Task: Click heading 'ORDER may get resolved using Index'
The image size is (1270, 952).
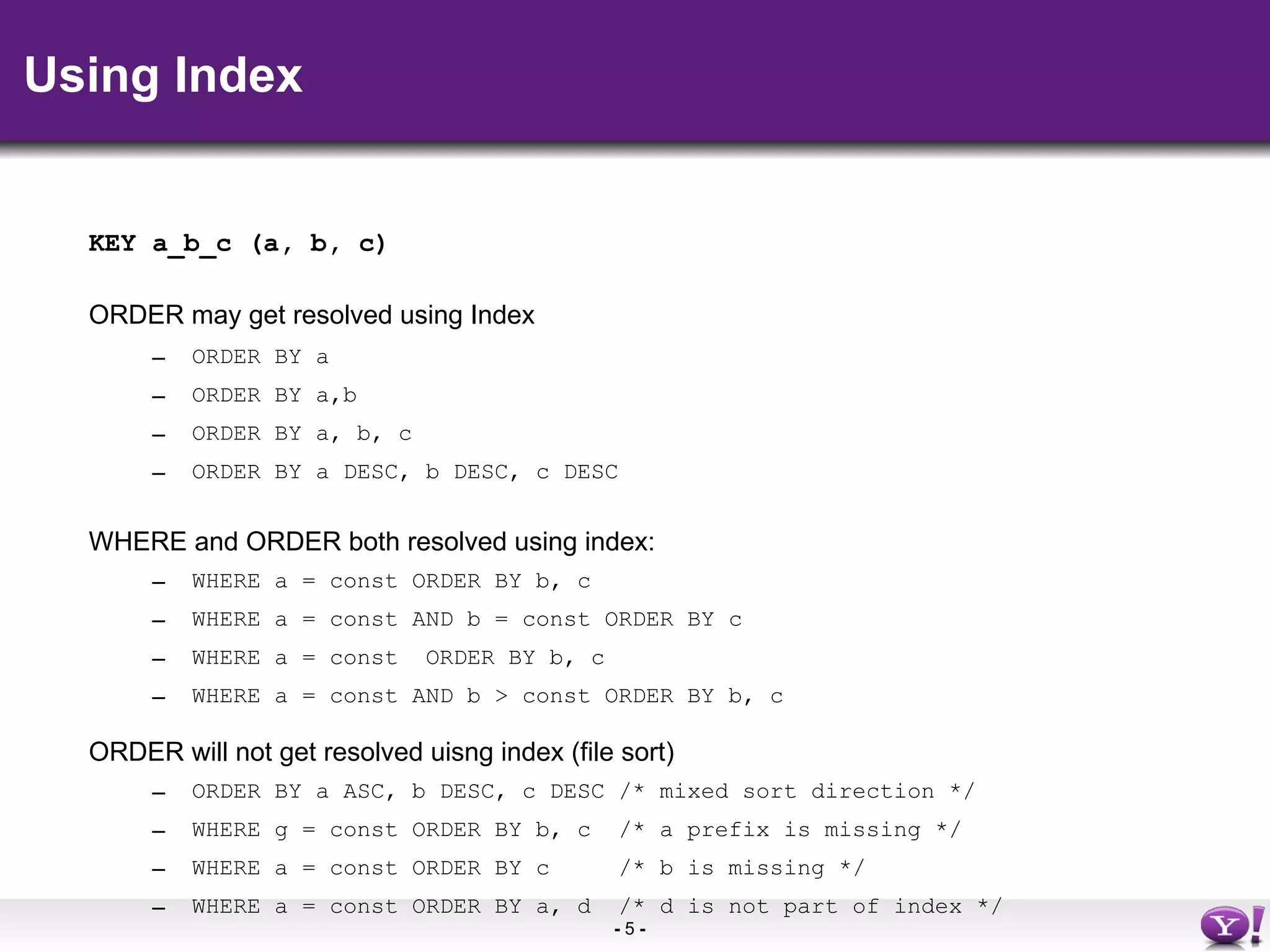Action: (311, 315)
